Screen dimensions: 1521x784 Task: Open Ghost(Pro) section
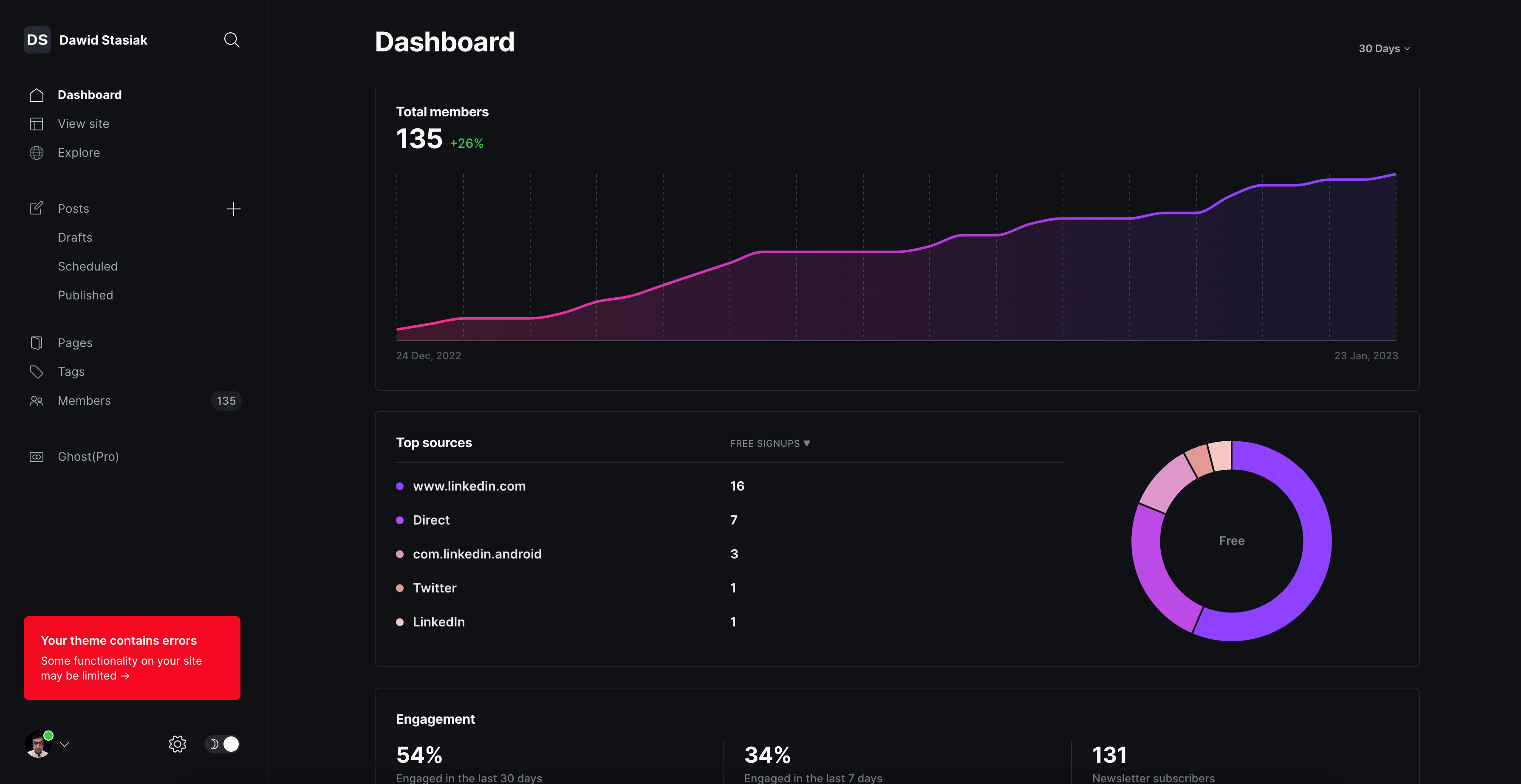coord(88,457)
